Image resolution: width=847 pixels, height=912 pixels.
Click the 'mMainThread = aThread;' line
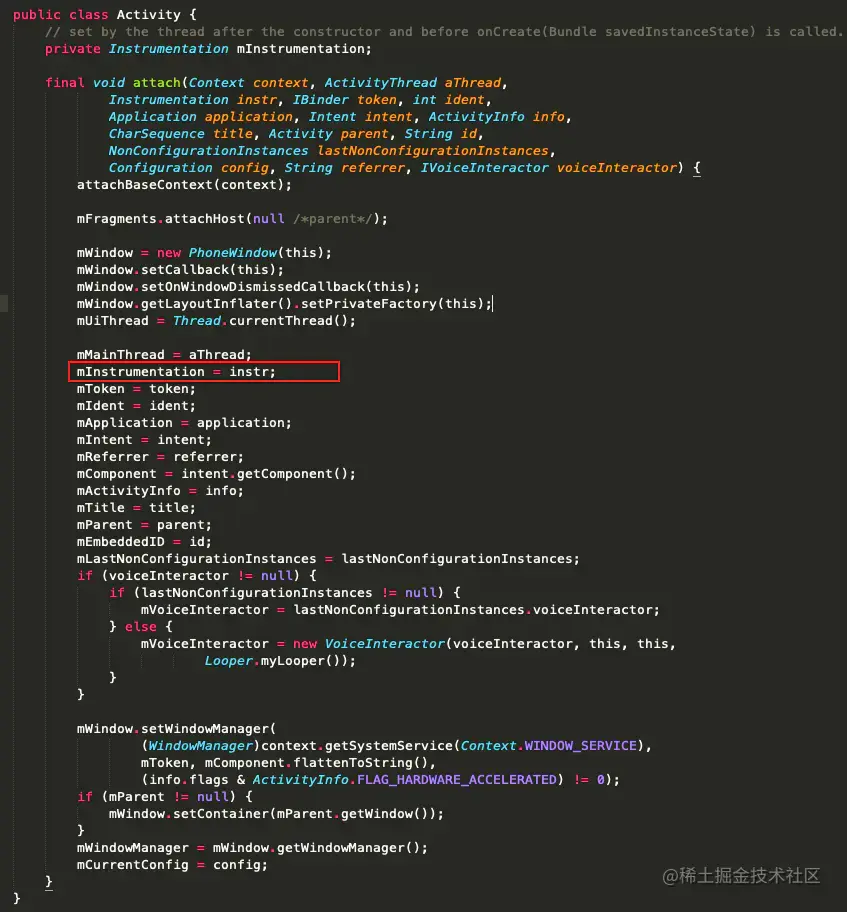[x=164, y=355]
